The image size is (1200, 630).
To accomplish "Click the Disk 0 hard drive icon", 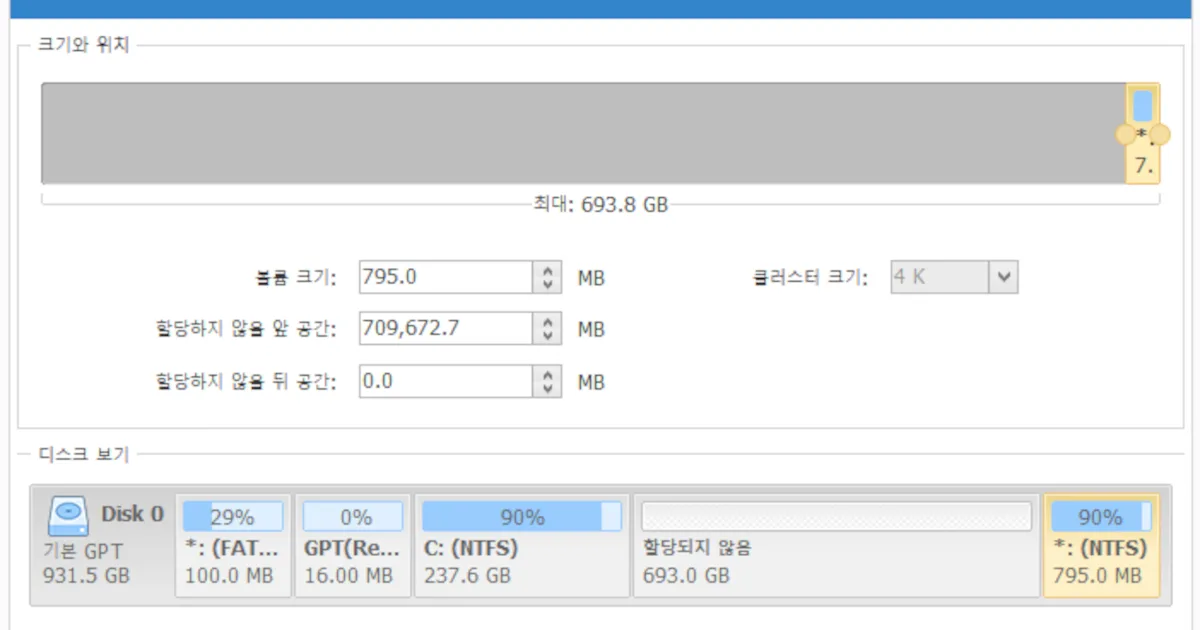I will 70,517.
